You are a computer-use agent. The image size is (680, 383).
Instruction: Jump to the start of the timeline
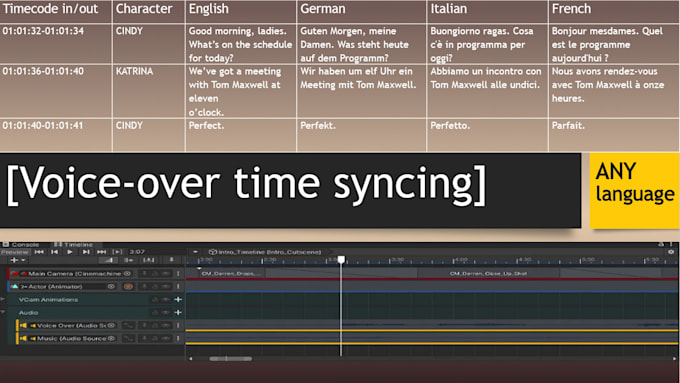tap(39, 252)
